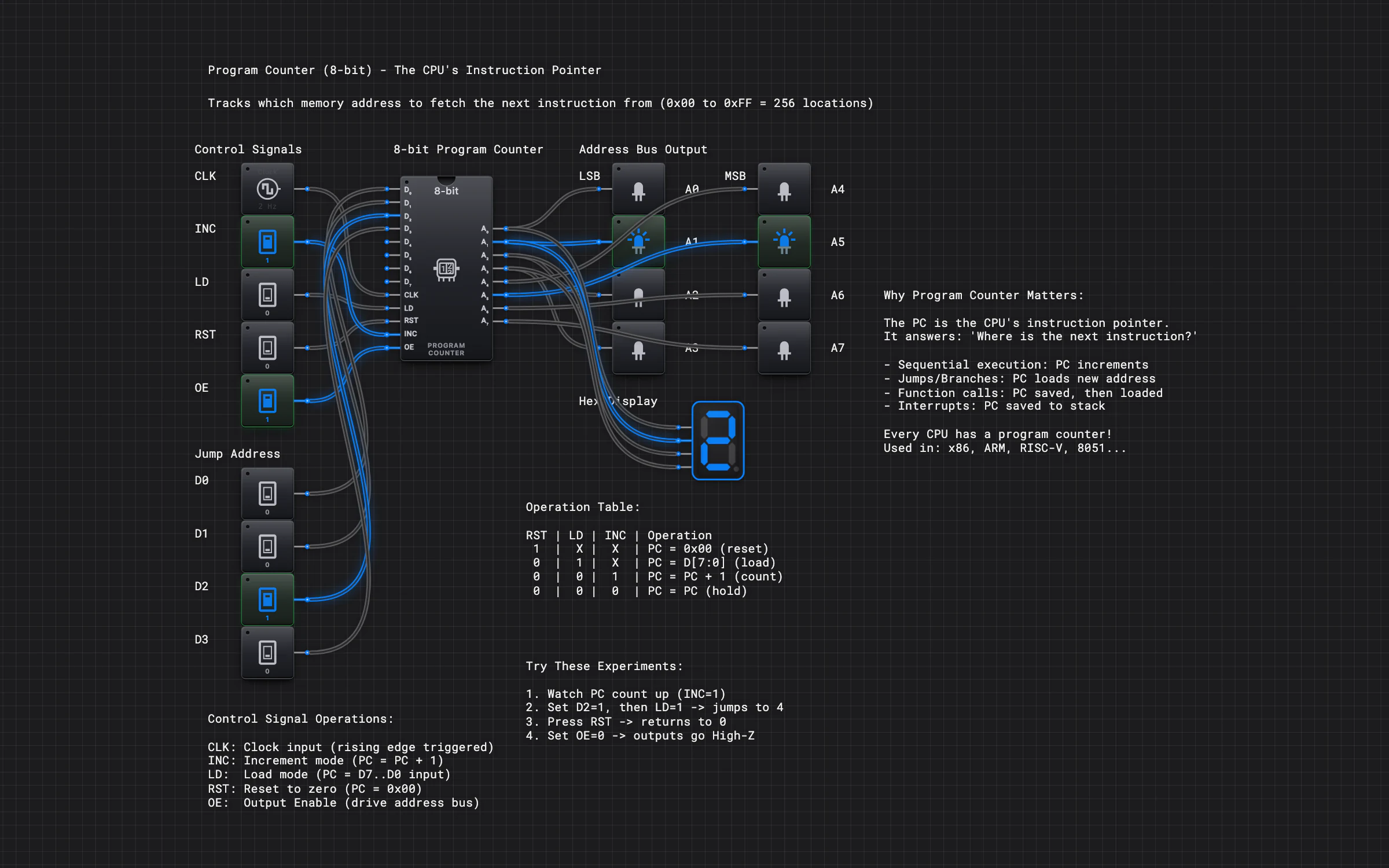Click the A4 MSB LED indicator

pyautogui.click(x=784, y=189)
